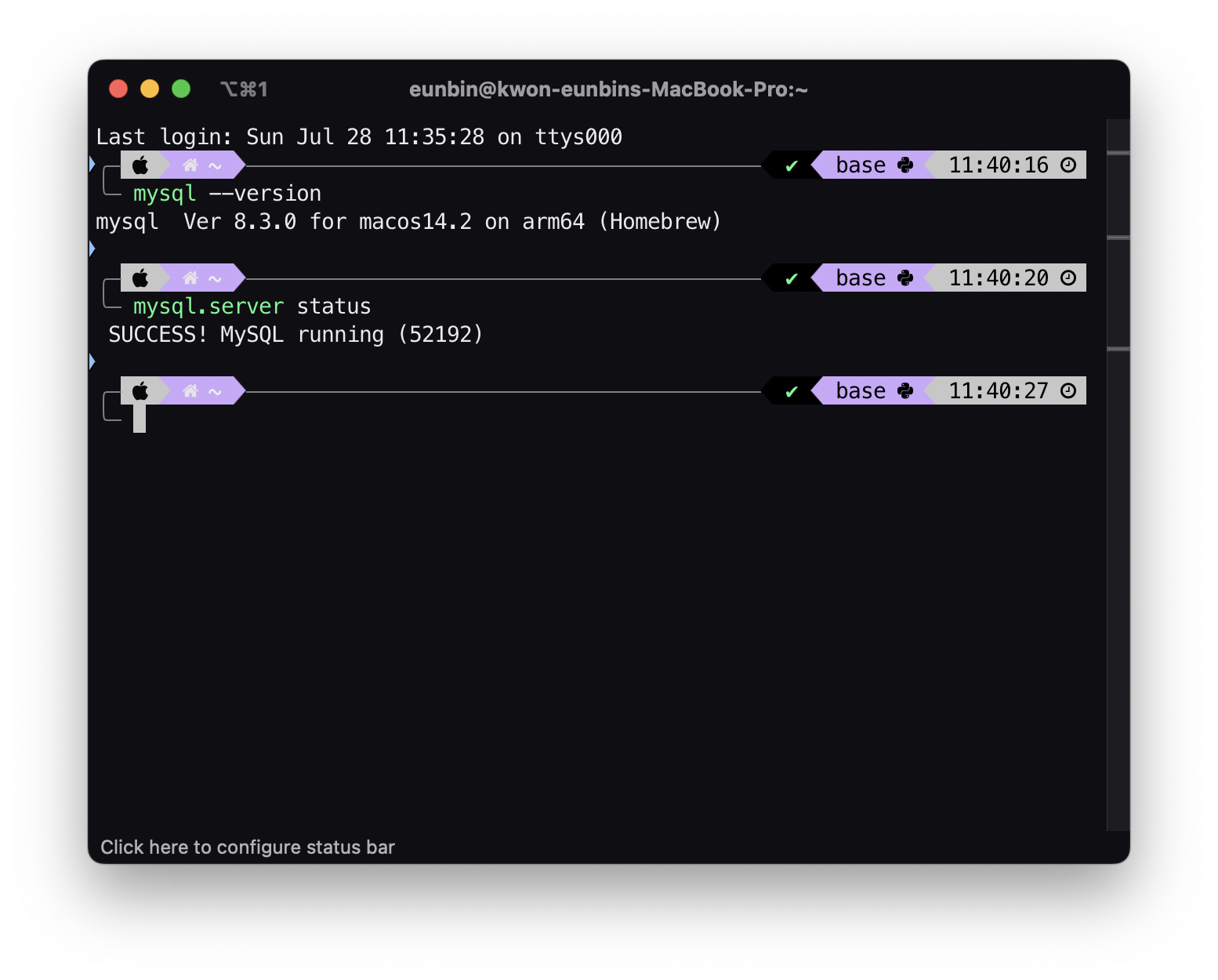This screenshot has height=980, width=1218.
Task: Click the 'base' environment label at 11:40:16
Action: point(861,165)
